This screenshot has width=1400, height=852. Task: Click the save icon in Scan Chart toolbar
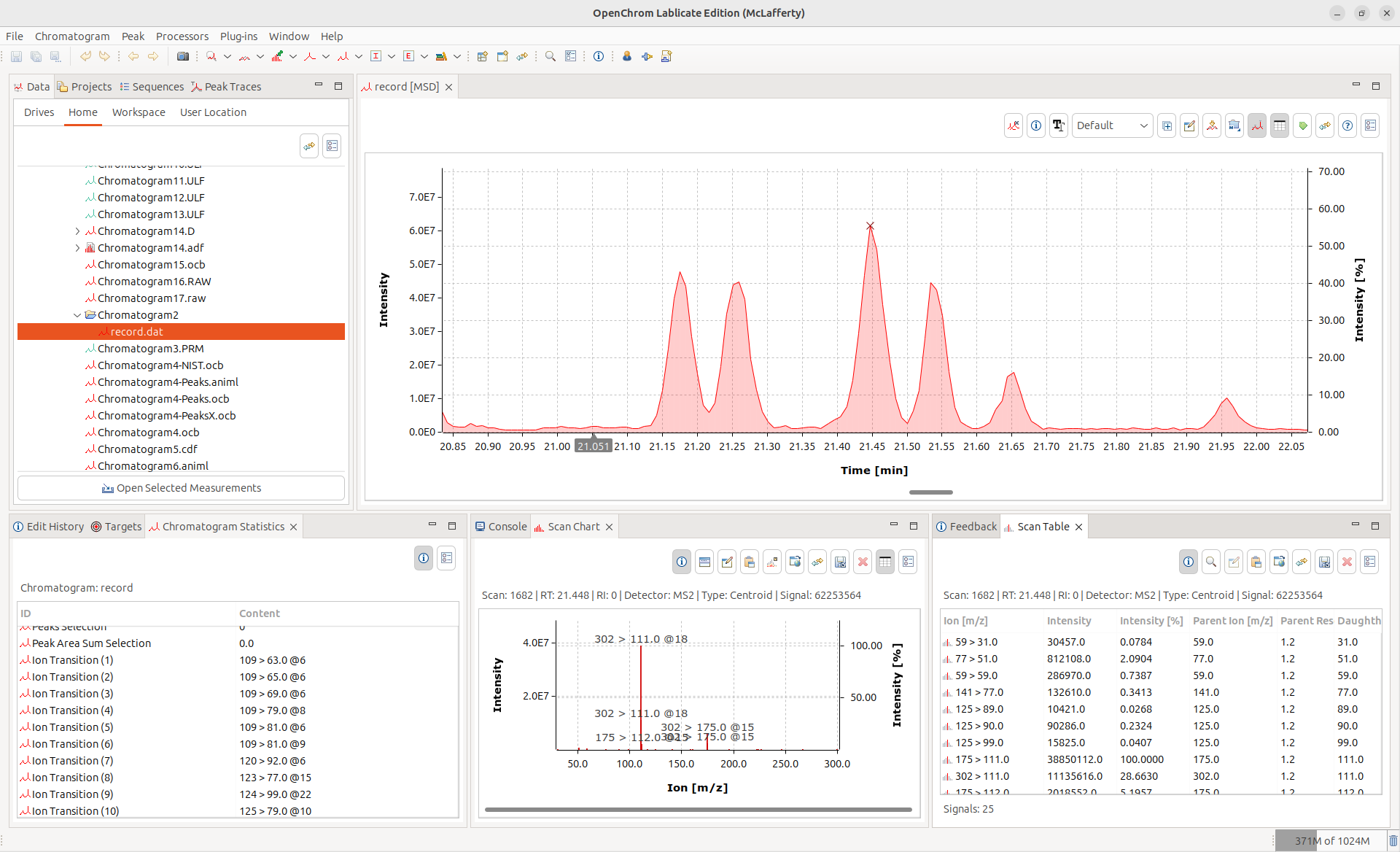coord(840,562)
